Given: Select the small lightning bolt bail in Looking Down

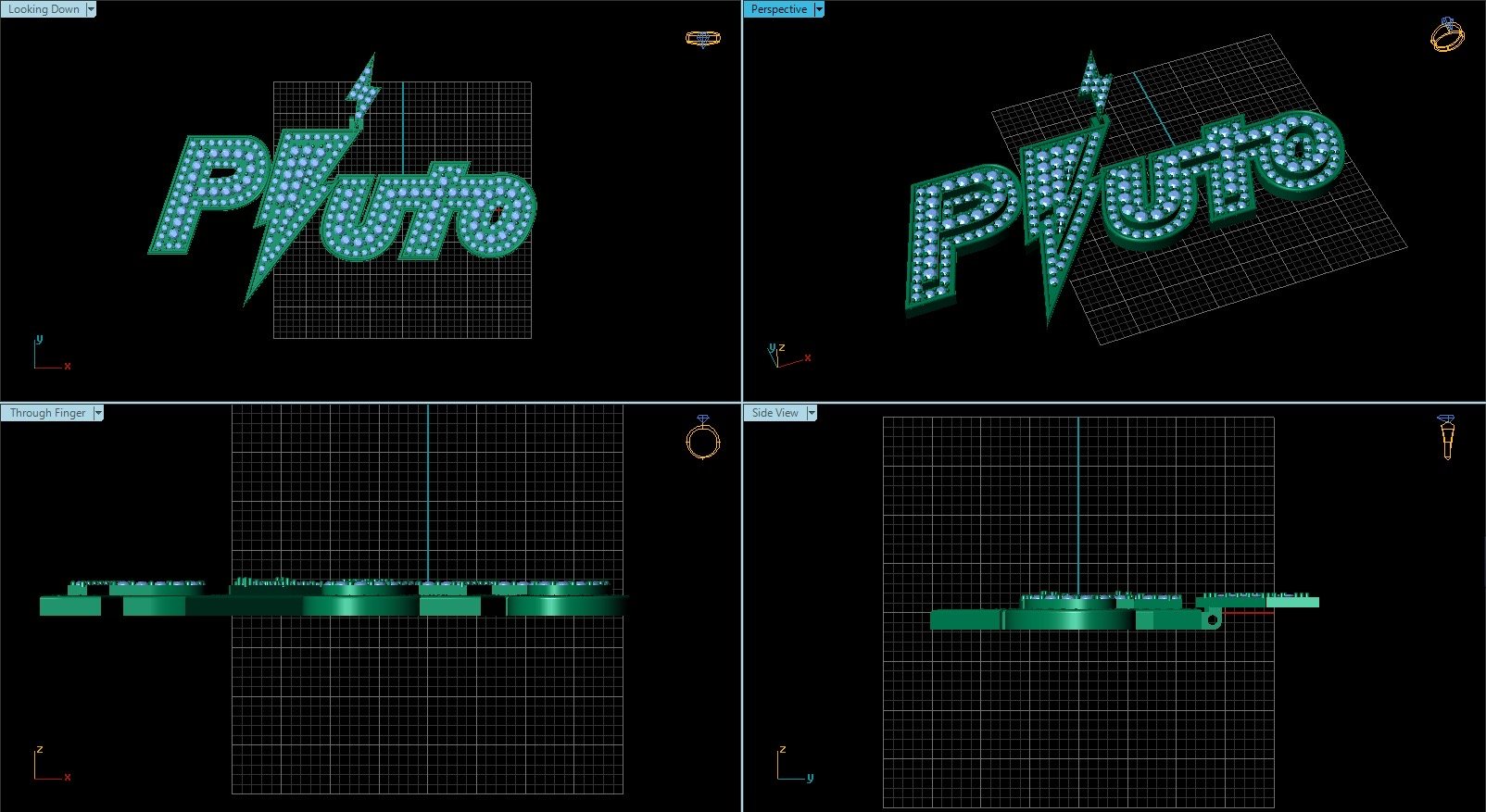Looking at the screenshot, I should [x=362, y=90].
